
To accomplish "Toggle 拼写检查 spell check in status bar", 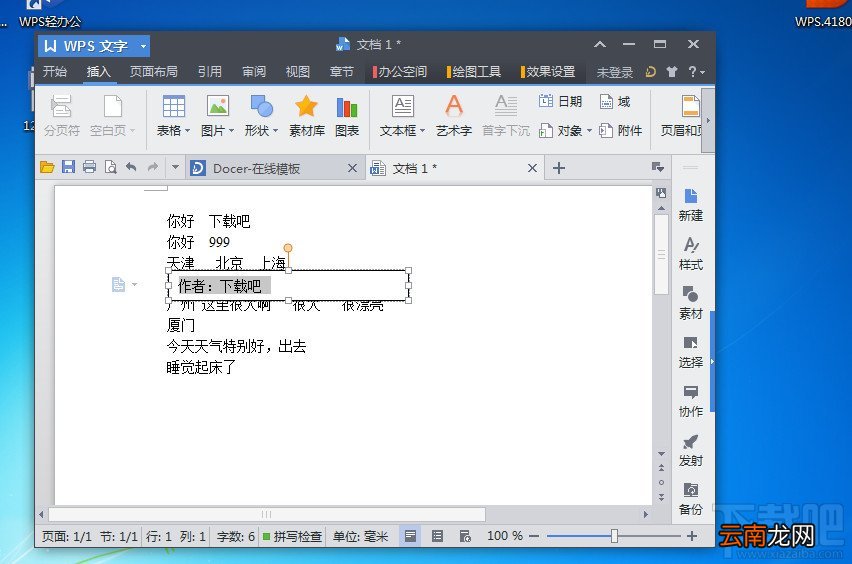I will (293, 537).
